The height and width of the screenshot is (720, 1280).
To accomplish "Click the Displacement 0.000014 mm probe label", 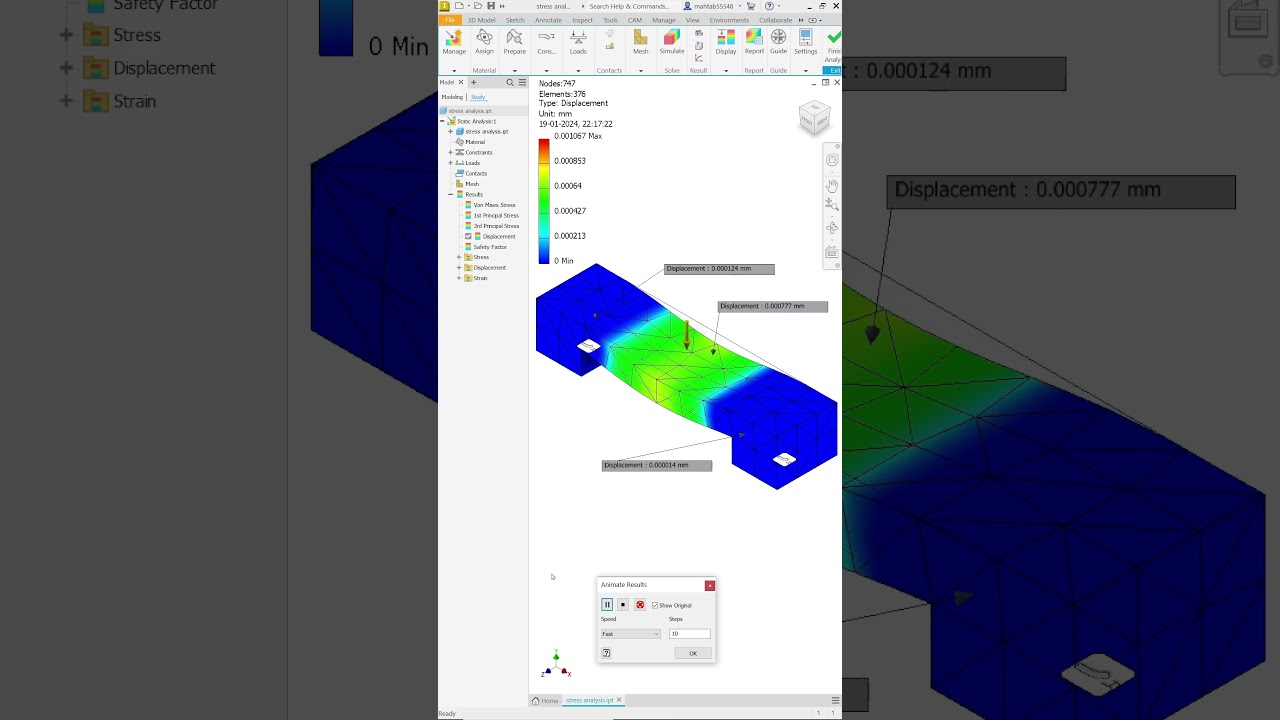I will [x=657, y=465].
